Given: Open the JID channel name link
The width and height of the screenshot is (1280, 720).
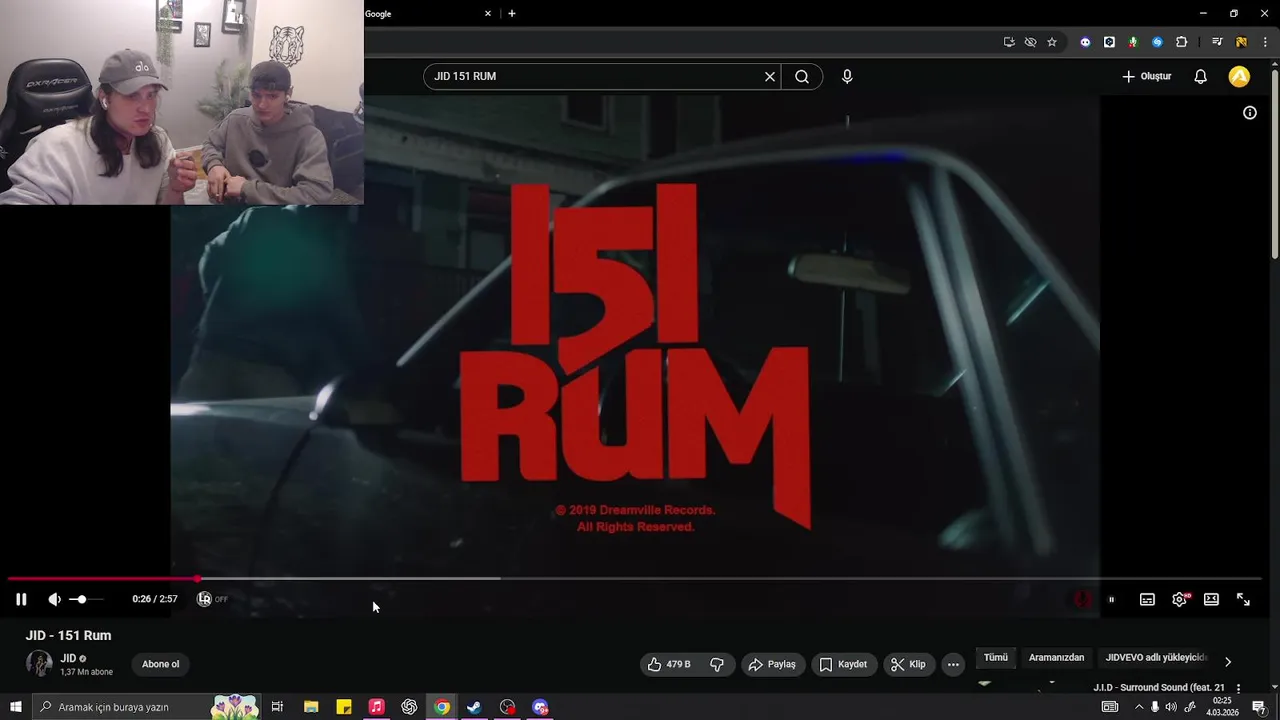Looking at the screenshot, I should click(x=68, y=658).
